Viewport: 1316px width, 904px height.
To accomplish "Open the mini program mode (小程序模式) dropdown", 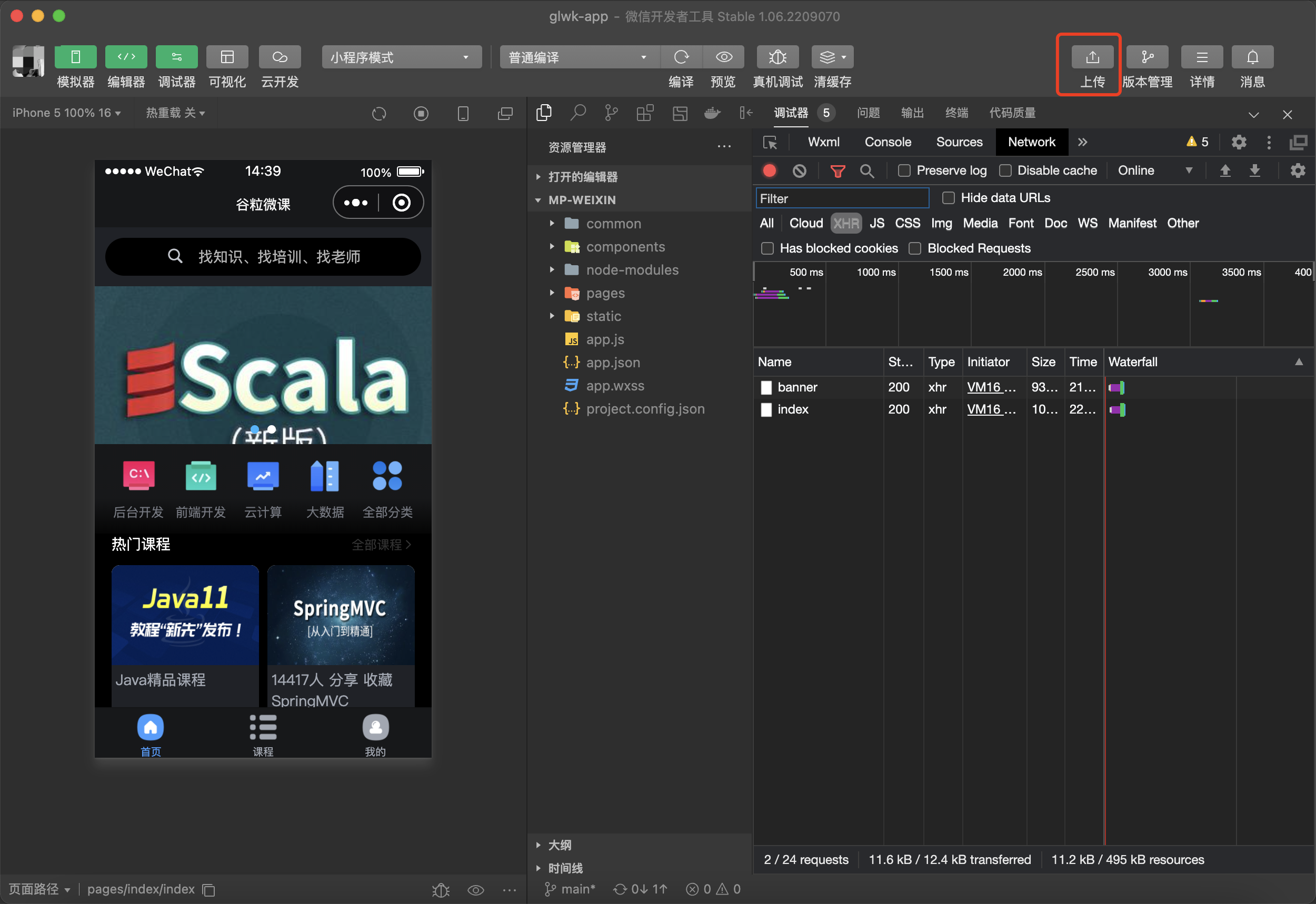I will point(402,57).
